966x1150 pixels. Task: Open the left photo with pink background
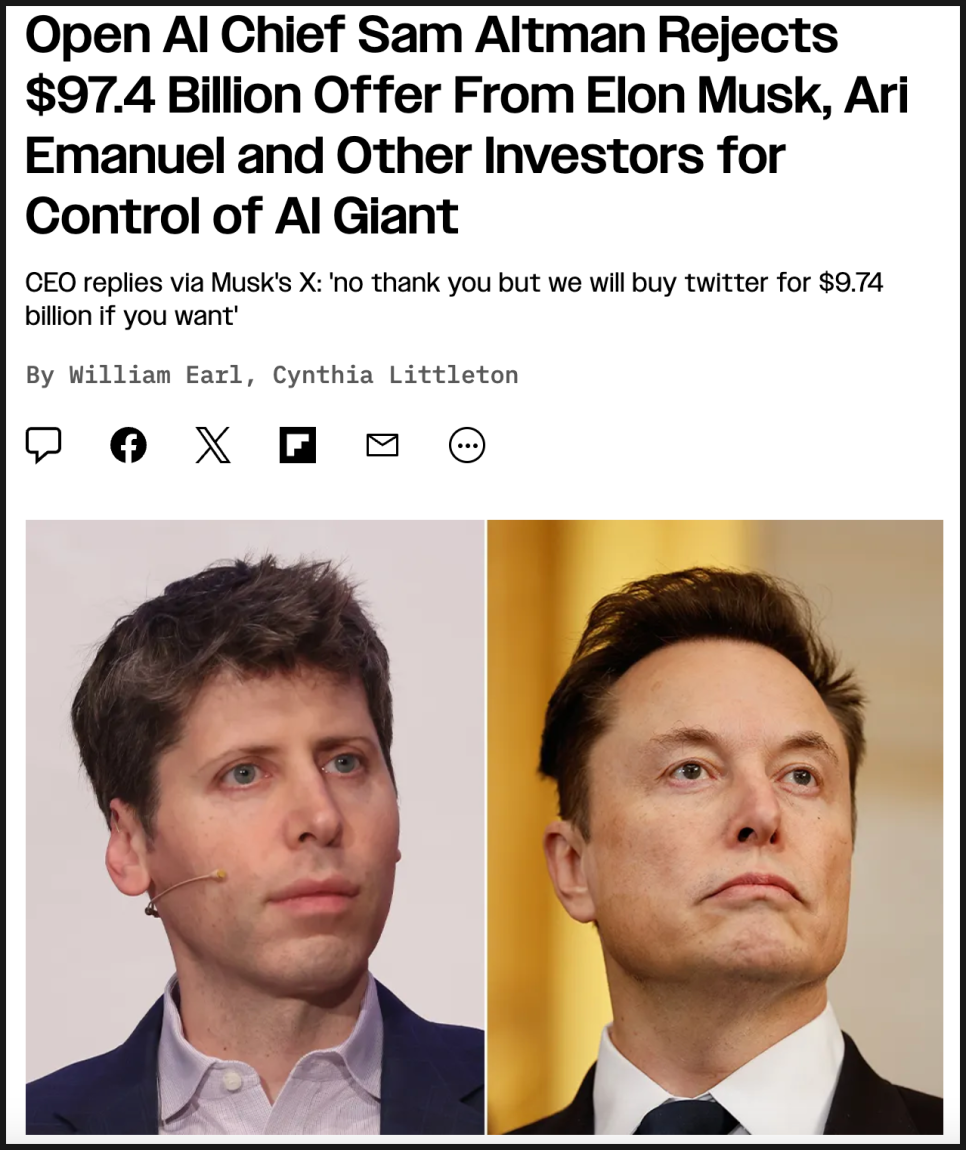tap(255, 827)
